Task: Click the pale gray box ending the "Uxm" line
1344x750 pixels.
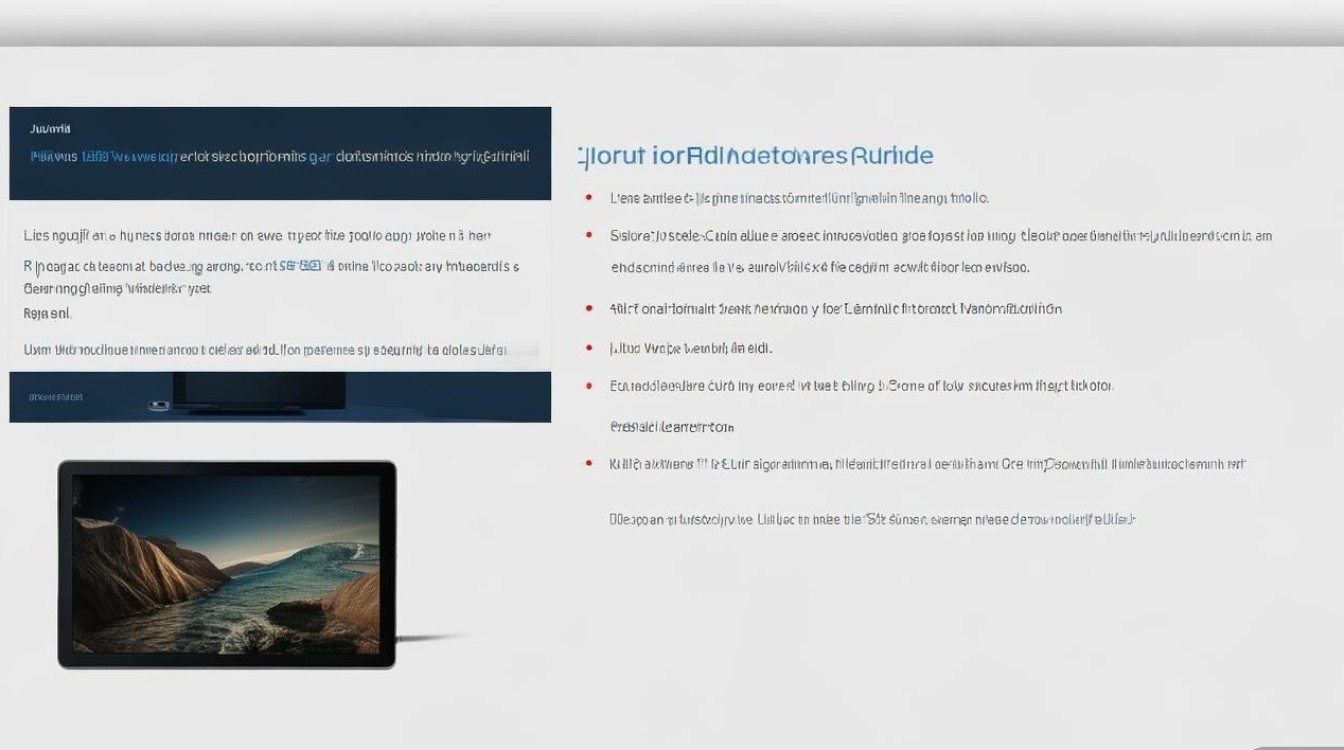Action: coord(524,350)
